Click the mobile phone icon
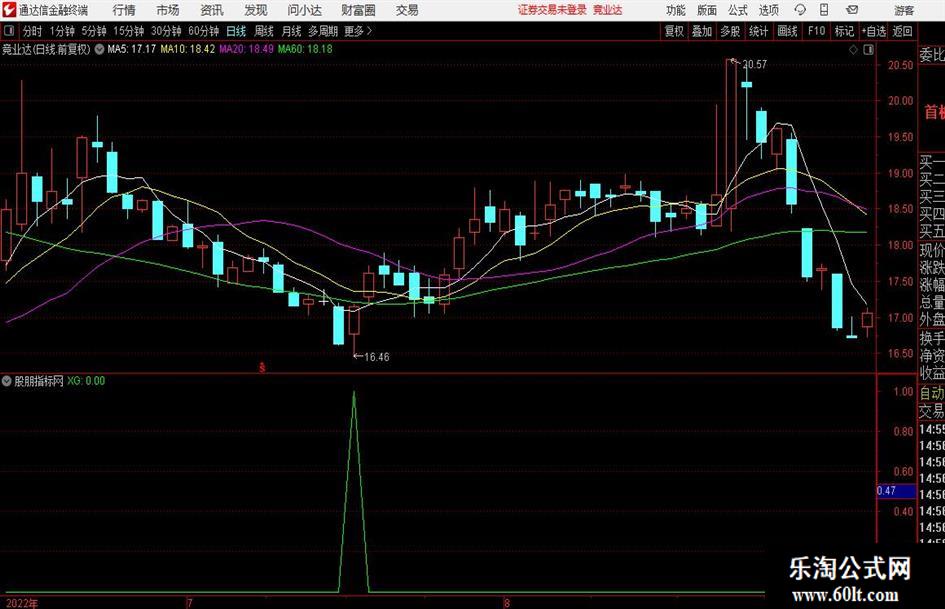945x609 pixels. coord(824,10)
